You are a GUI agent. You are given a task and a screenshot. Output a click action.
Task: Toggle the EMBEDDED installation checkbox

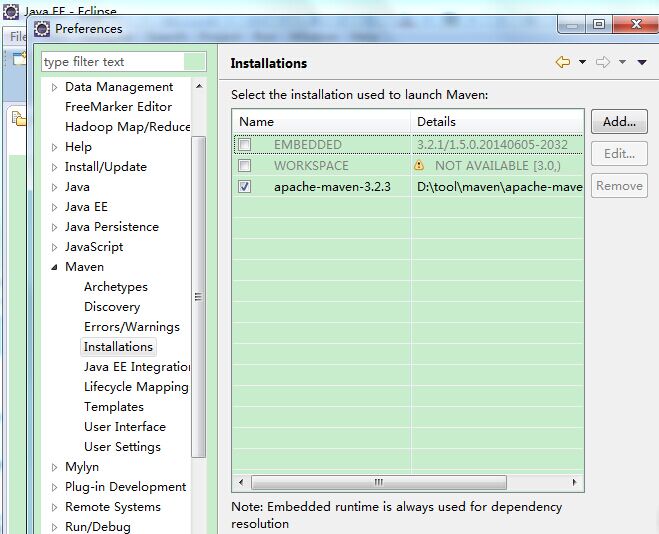click(x=244, y=145)
